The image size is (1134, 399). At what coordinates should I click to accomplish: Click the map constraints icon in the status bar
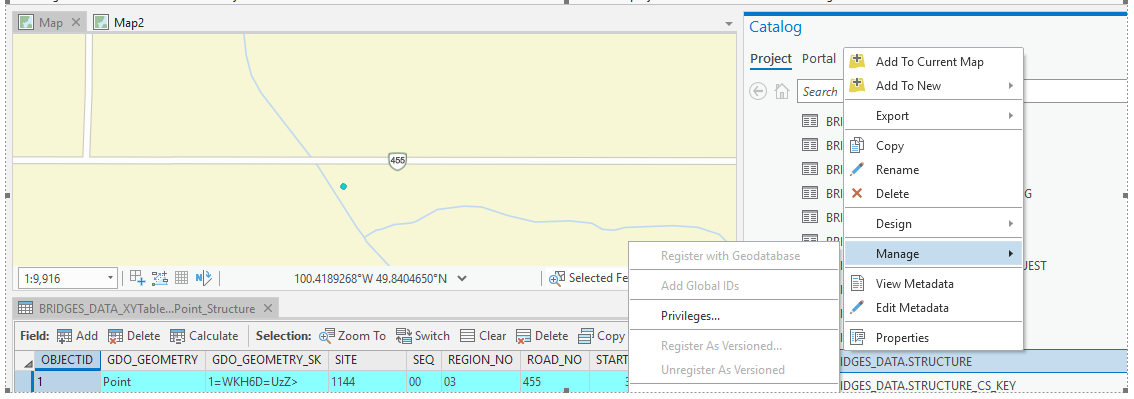pyautogui.click(x=160, y=278)
